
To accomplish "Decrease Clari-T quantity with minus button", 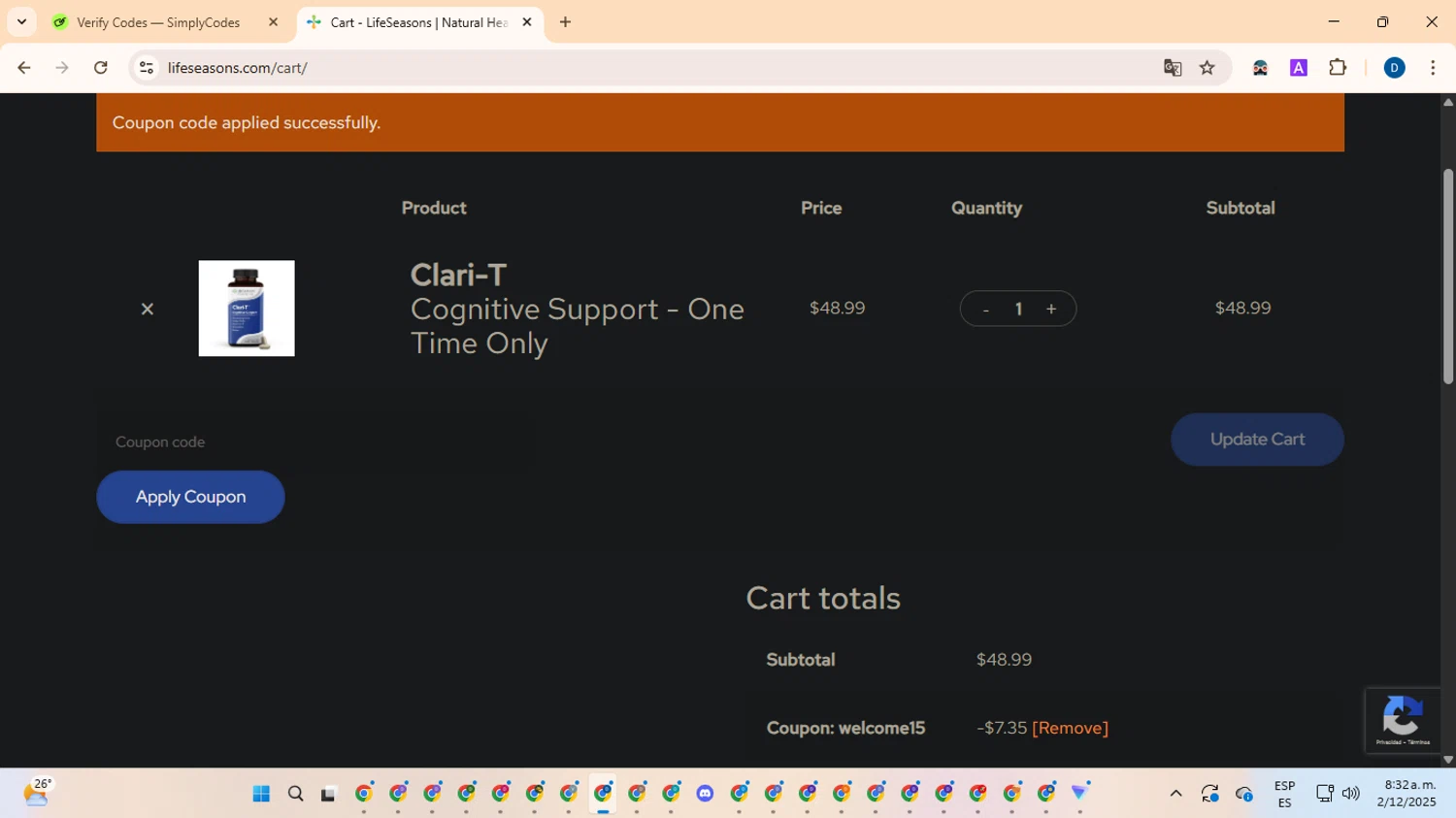I will (985, 310).
